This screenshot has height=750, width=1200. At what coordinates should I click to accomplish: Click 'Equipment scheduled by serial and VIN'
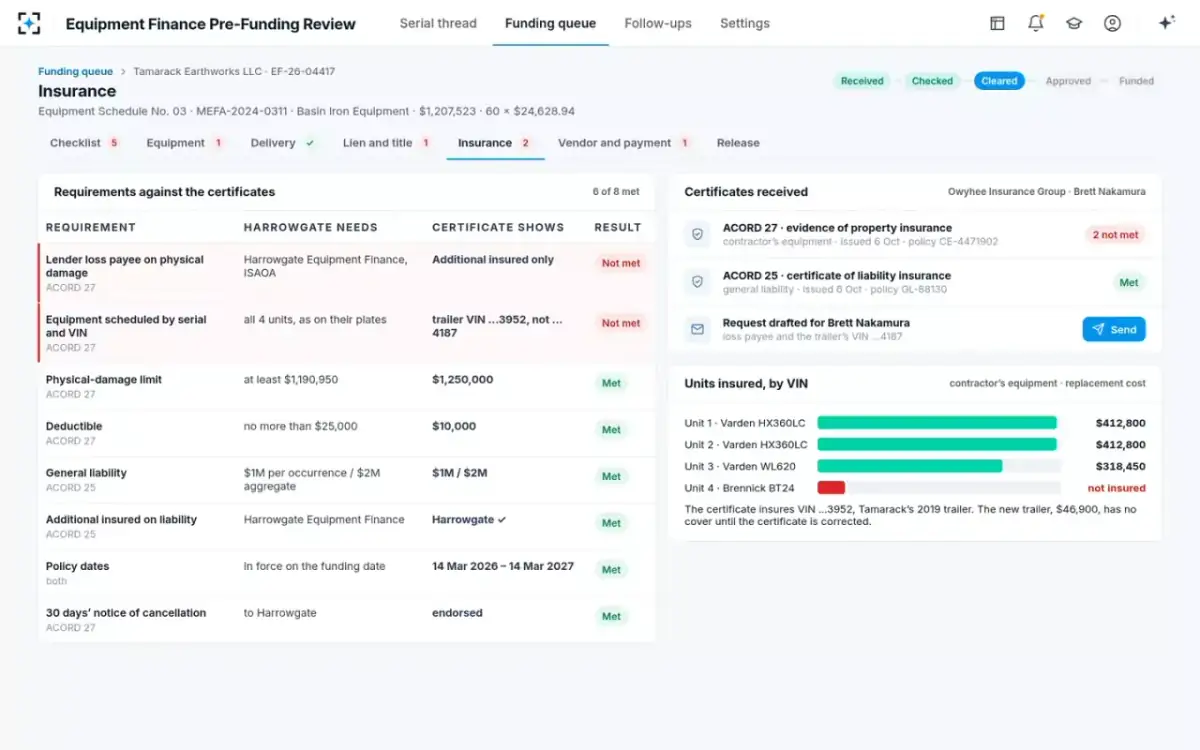pyautogui.click(x=126, y=326)
